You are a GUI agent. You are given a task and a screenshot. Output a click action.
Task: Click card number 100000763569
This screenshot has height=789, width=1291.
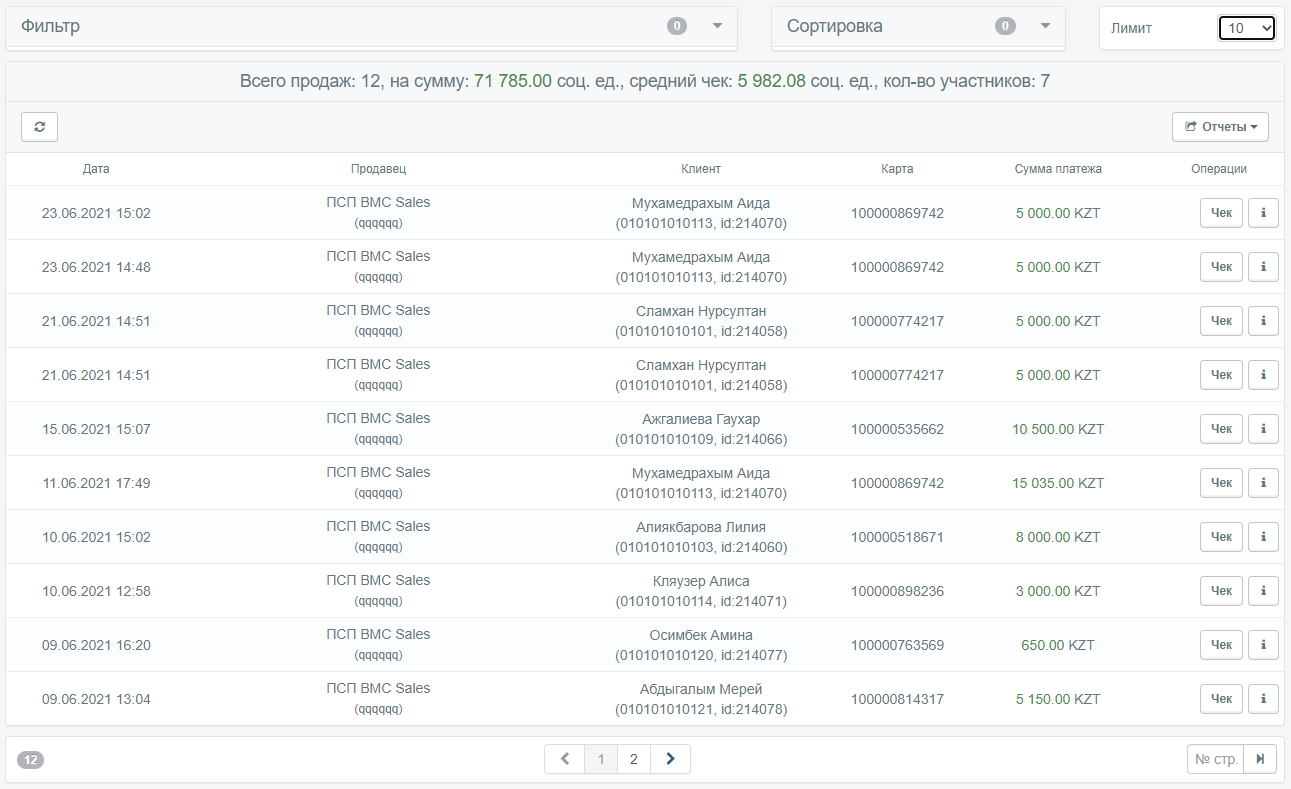click(897, 645)
